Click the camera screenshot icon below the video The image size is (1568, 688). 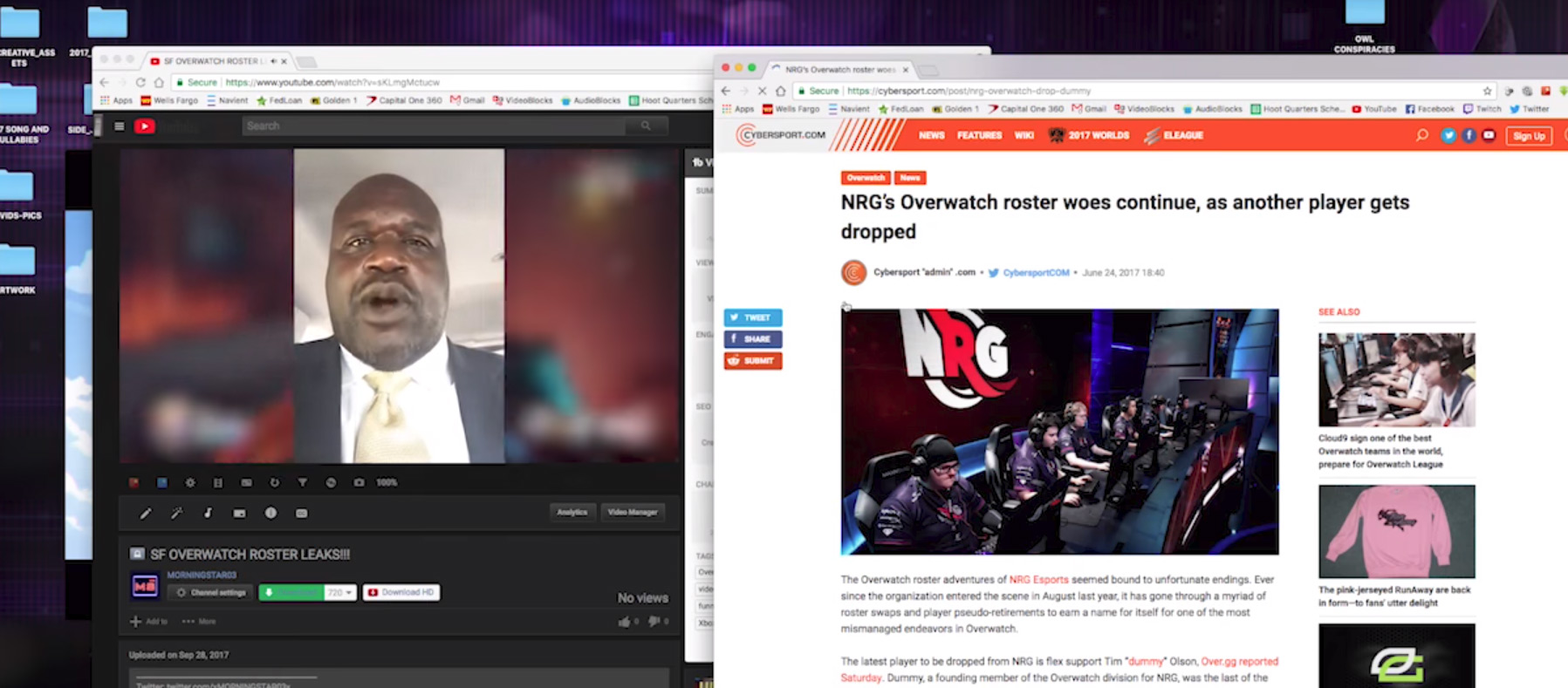pos(359,482)
